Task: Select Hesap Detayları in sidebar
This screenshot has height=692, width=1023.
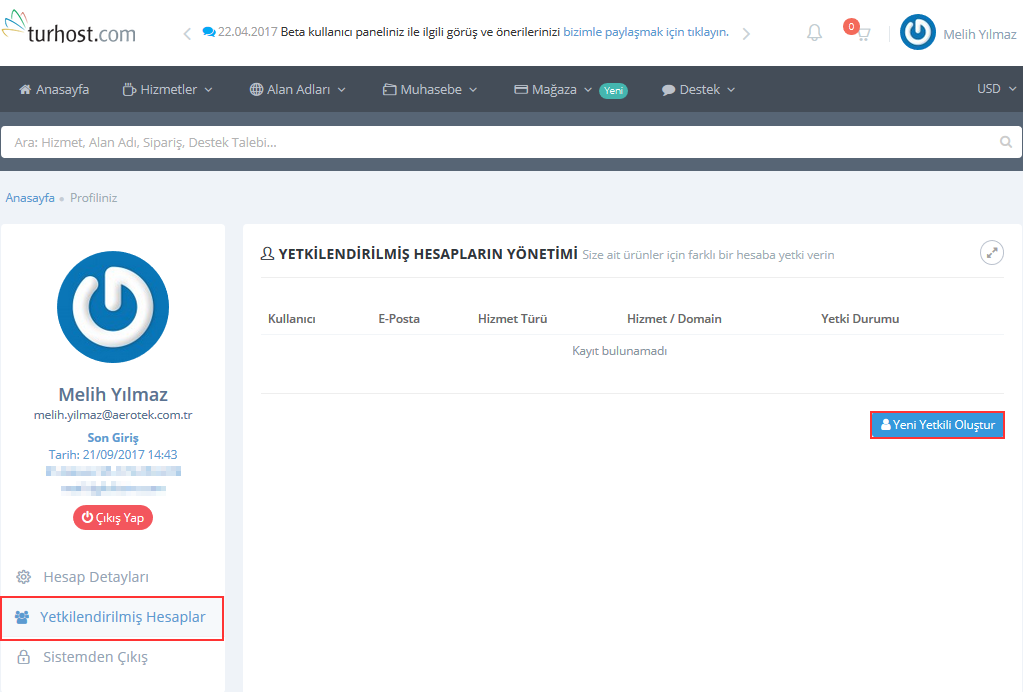Action: [x=95, y=577]
